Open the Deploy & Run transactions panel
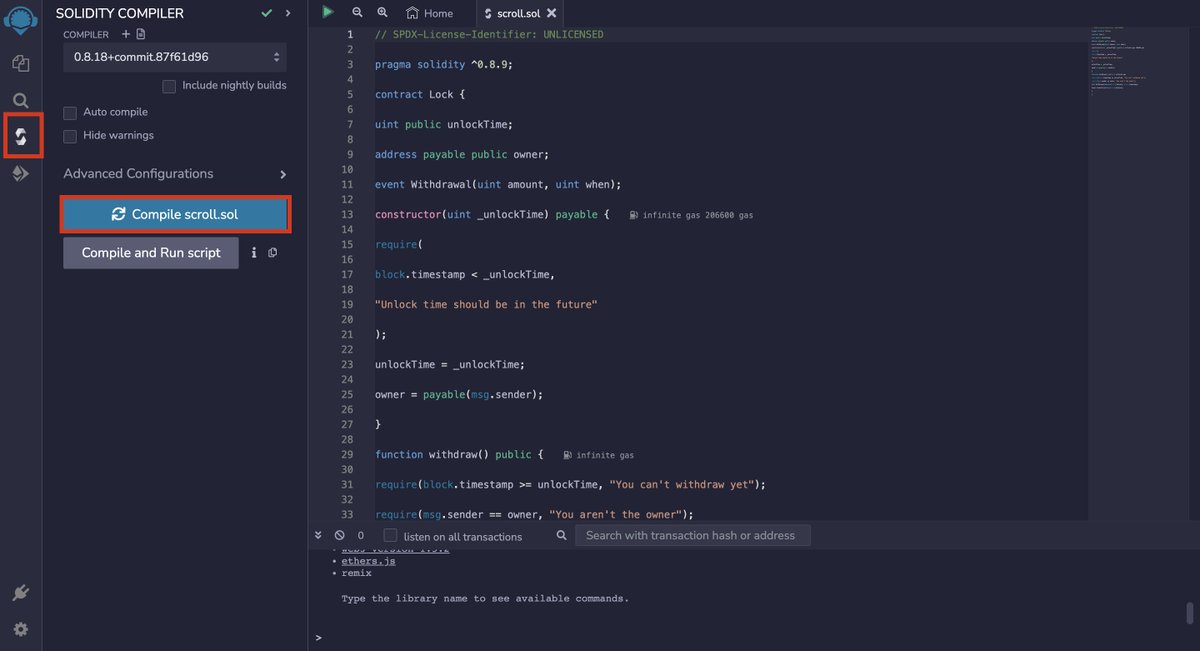 point(21,173)
